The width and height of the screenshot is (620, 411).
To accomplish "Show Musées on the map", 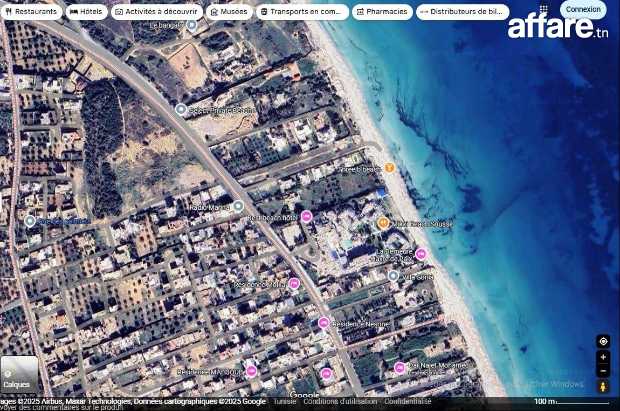I will coord(229,12).
